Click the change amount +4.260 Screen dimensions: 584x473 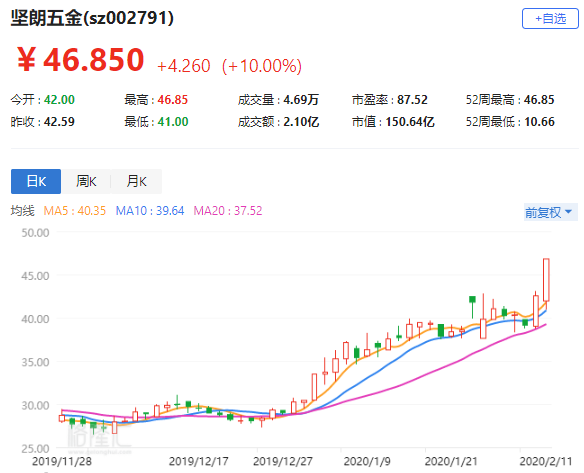[184, 66]
